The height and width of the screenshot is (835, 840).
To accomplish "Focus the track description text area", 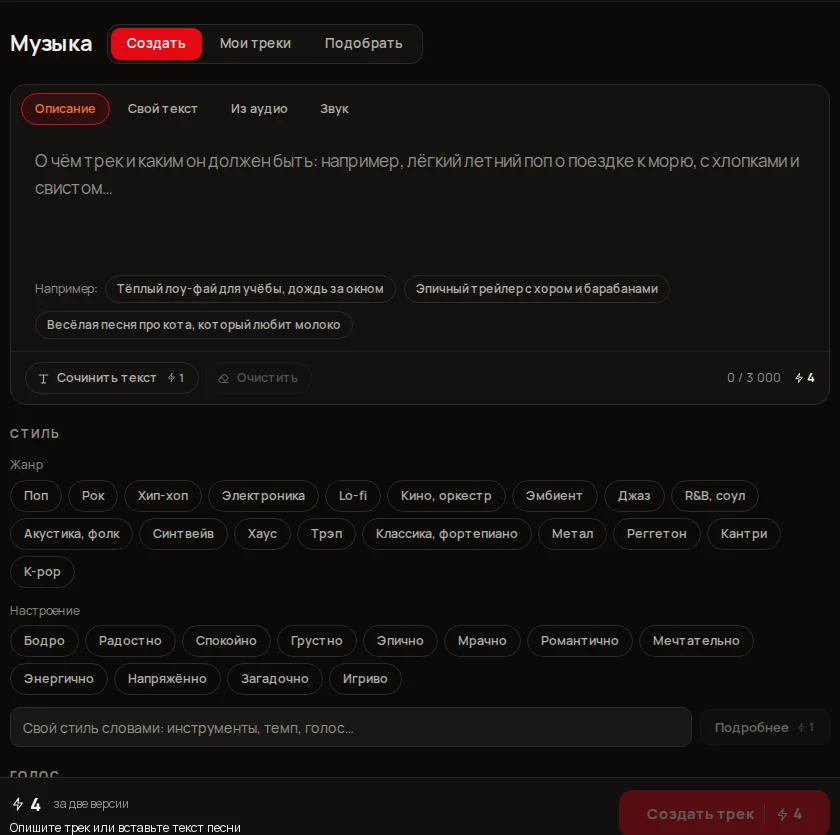I will click(419, 204).
